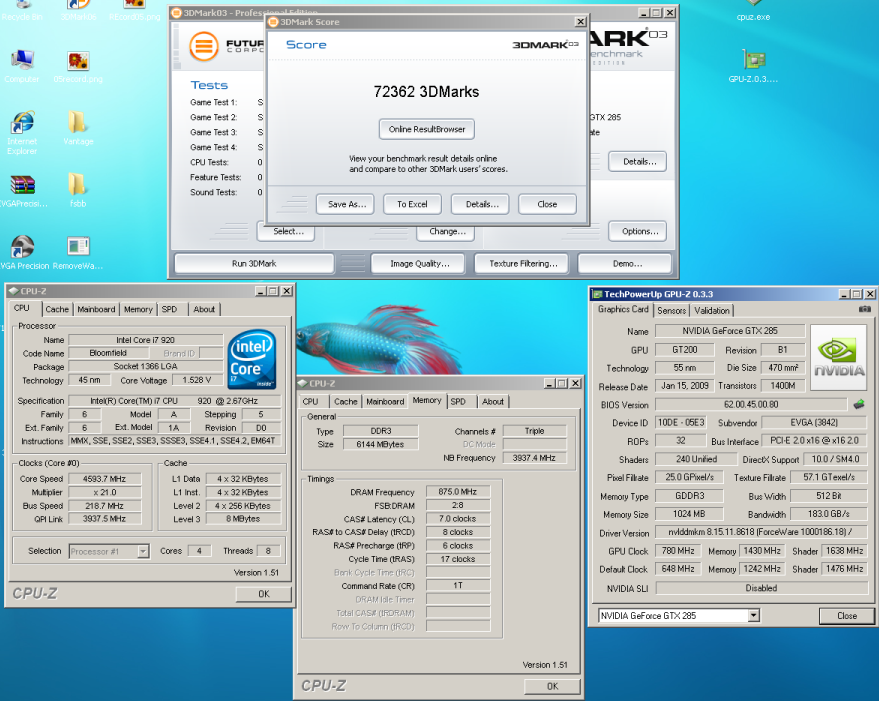This screenshot has height=701, width=879.
Task: Open the fsbb folder on desktop
Action: click(x=77, y=191)
